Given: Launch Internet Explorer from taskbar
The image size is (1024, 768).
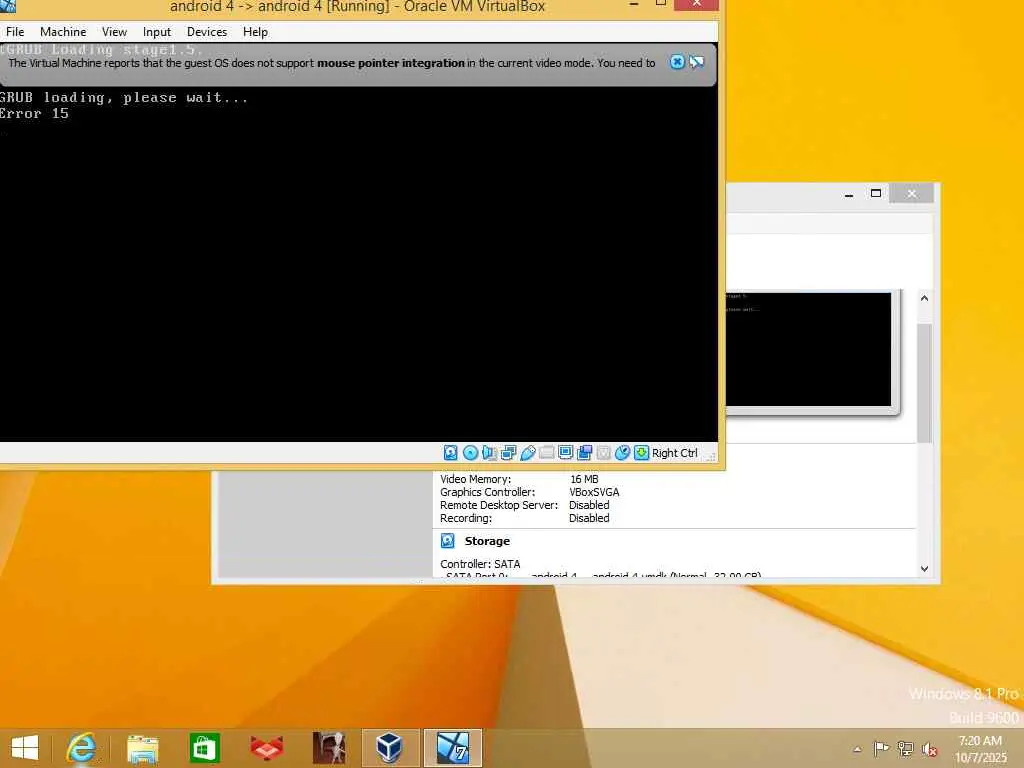Looking at the screenshot, I should [x=81, y=748].
